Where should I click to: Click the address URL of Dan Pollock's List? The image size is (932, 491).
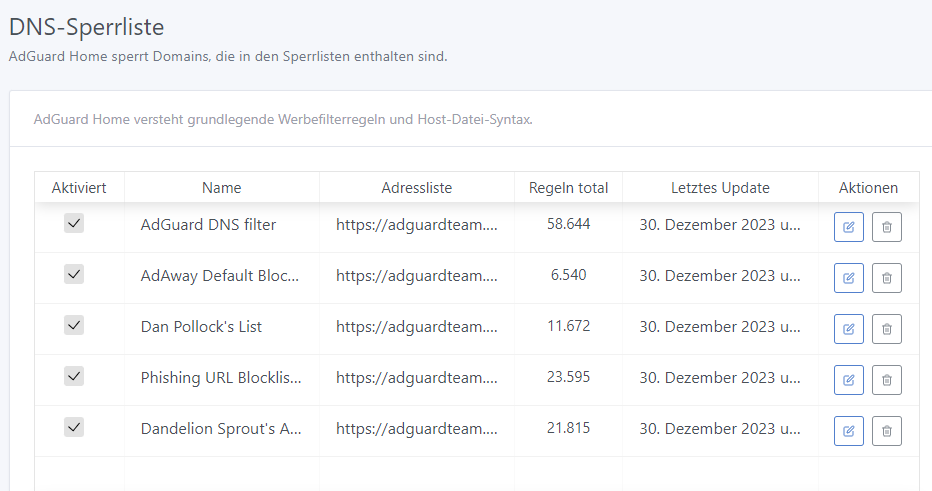coord(417,326)
